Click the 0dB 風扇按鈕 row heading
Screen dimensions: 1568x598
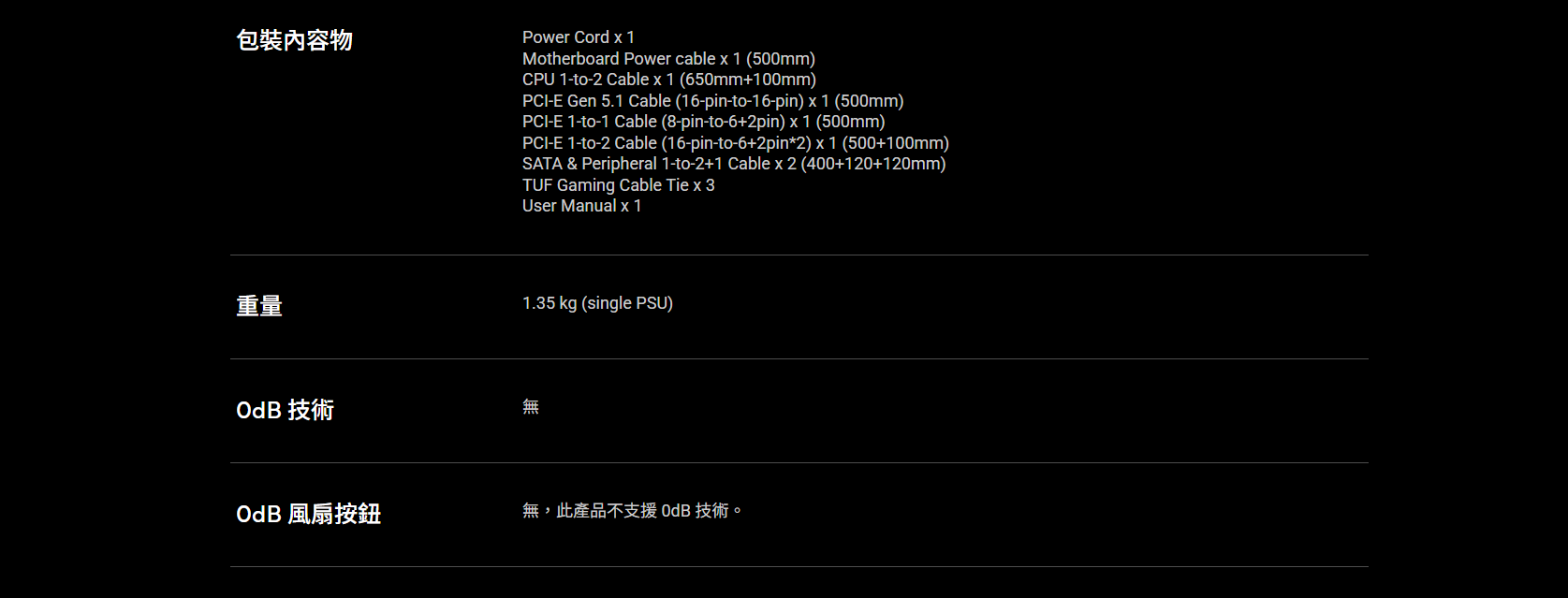(308, 514)
